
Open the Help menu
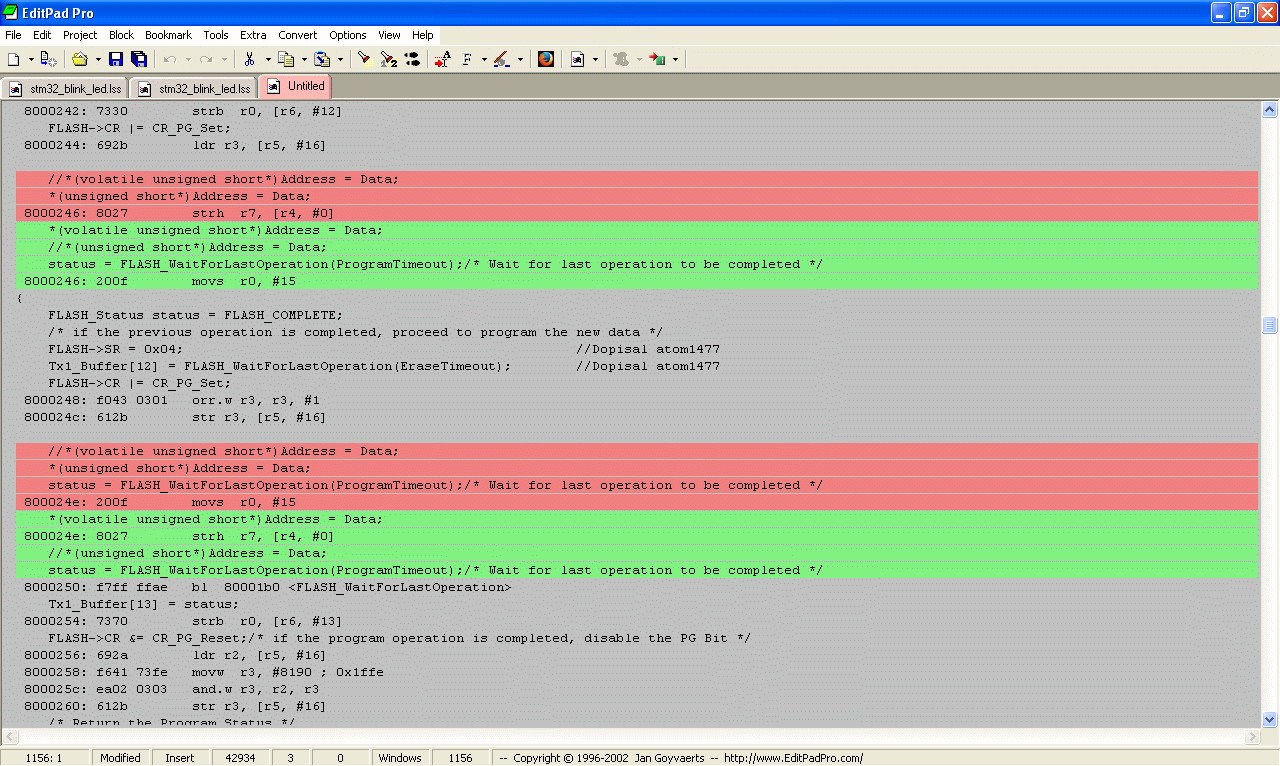[x=422, y=35]
